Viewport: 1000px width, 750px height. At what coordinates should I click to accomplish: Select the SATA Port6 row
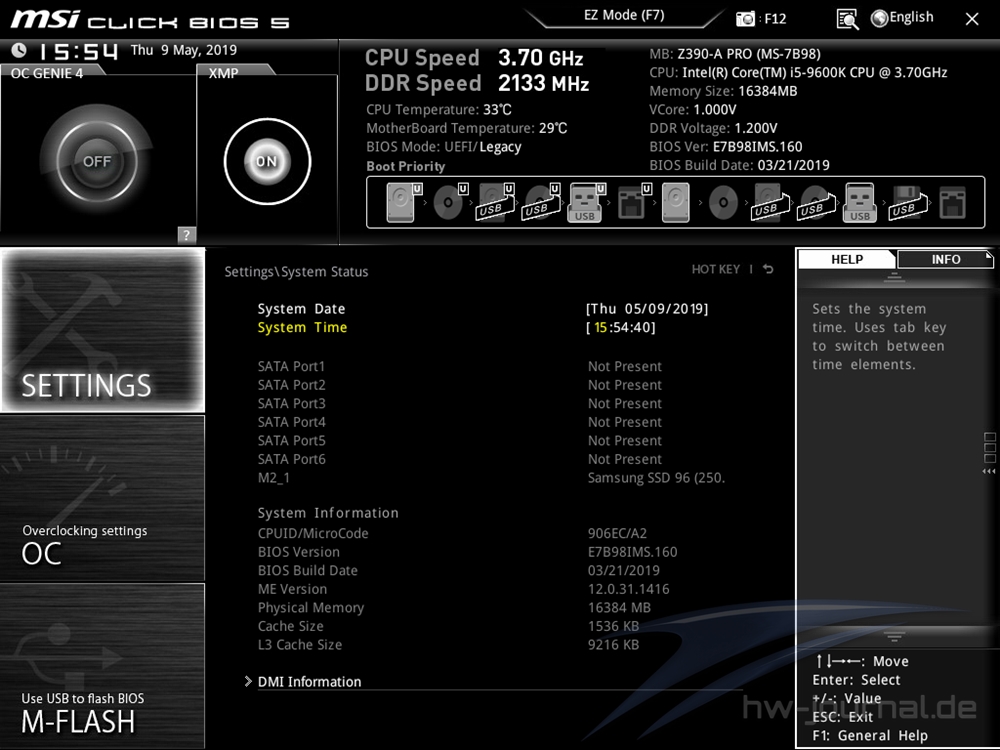[459, 459]
